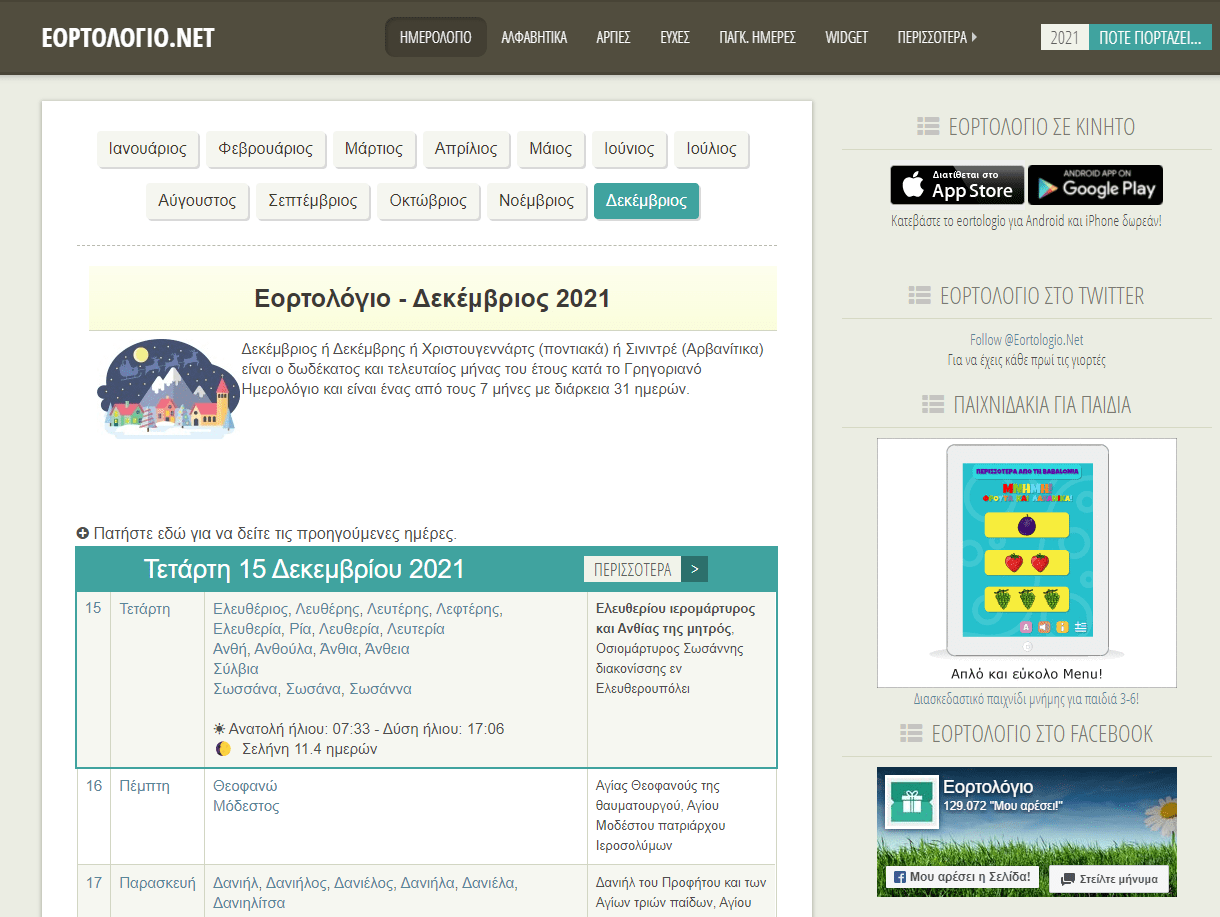The image size is (1220, 917).
Task: Click the ΠΕΡΙΣΣΟΤΕΡΑ button for 15 December
Action: (x=632, y=569)
